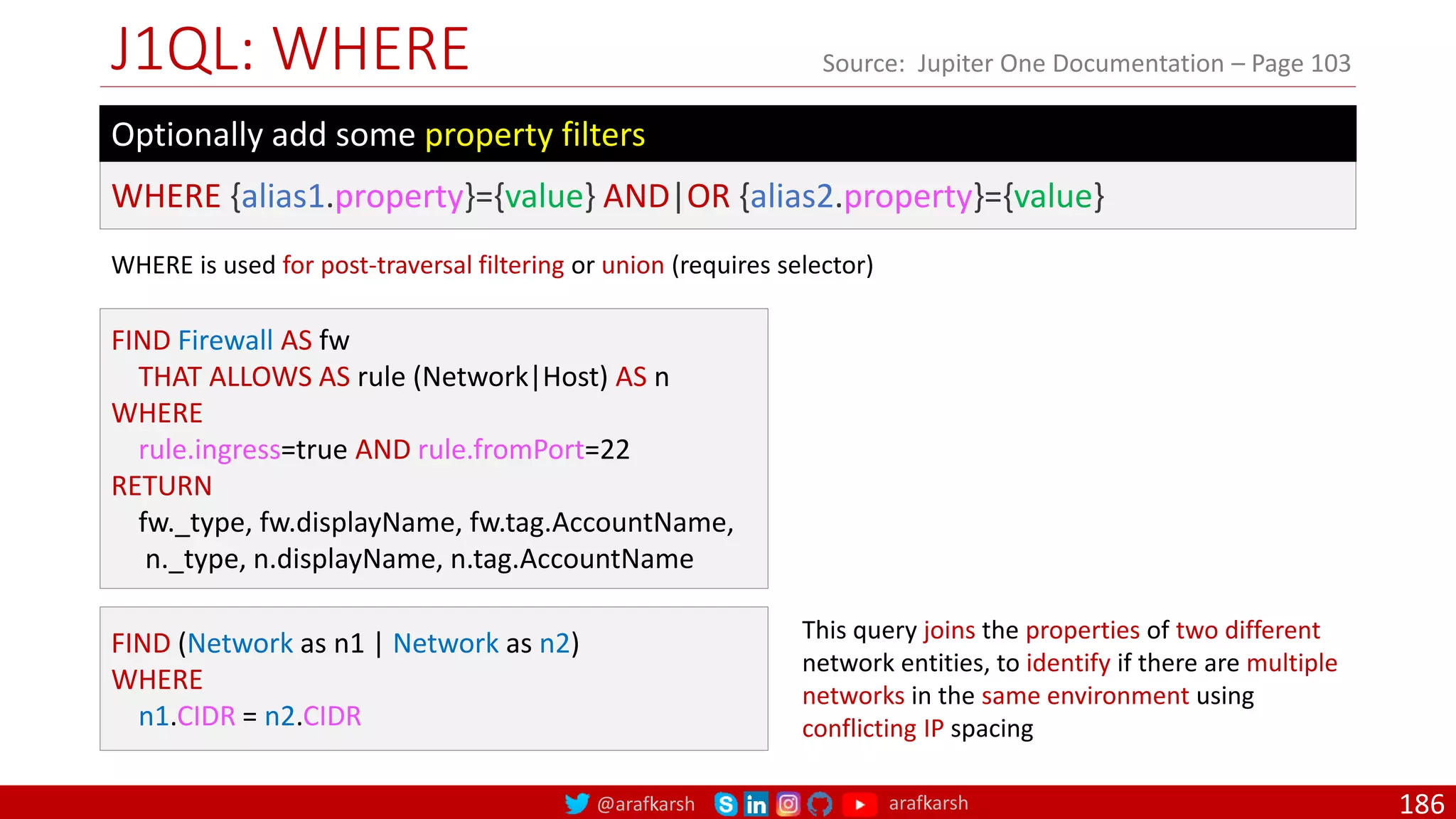Click the FIND (Network as n1 line

pyautogui.click(x=346, y=643)
